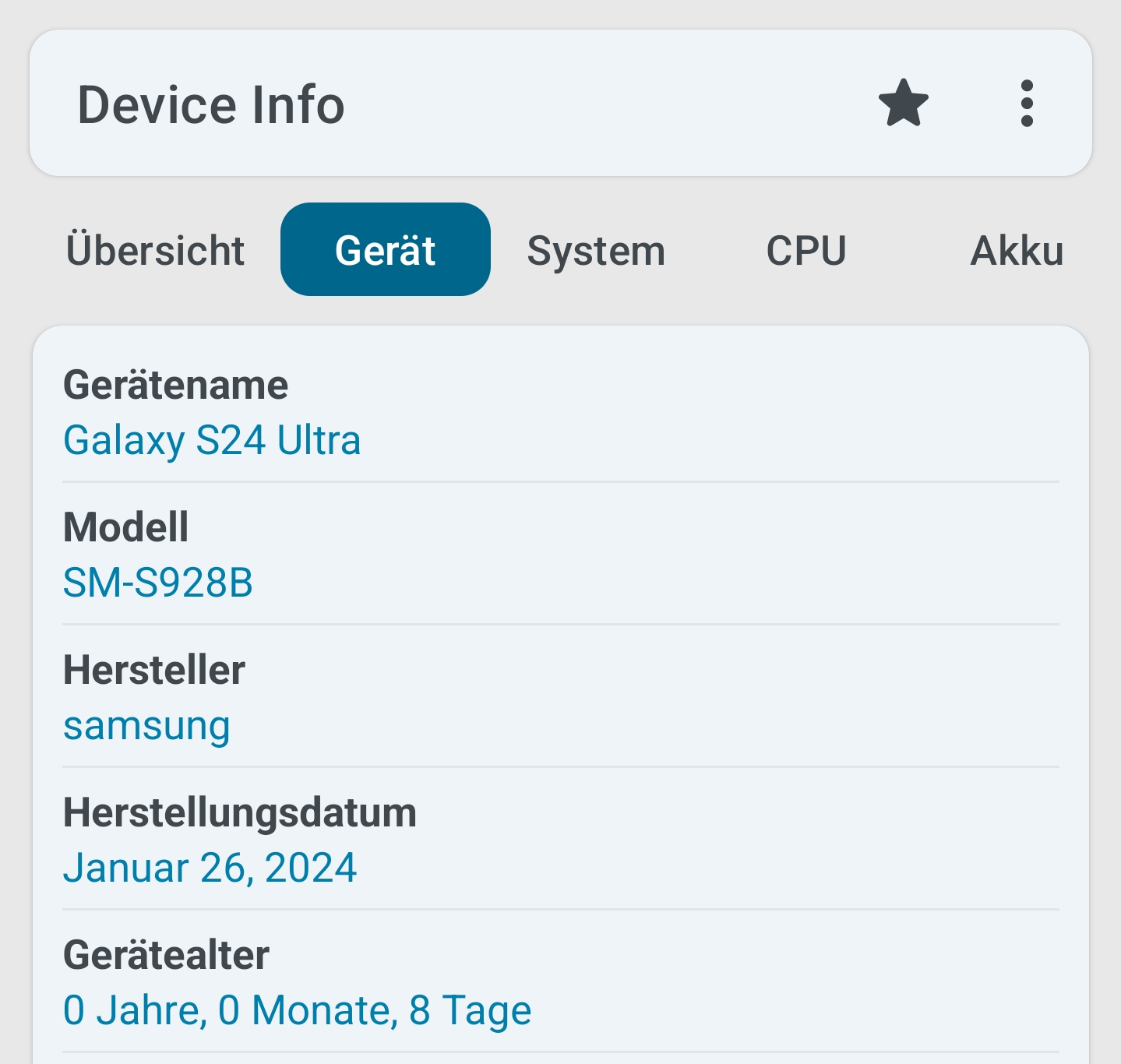Click the samsung manufacturer value
The image size is (1121, 1064).
click(146, 726)
